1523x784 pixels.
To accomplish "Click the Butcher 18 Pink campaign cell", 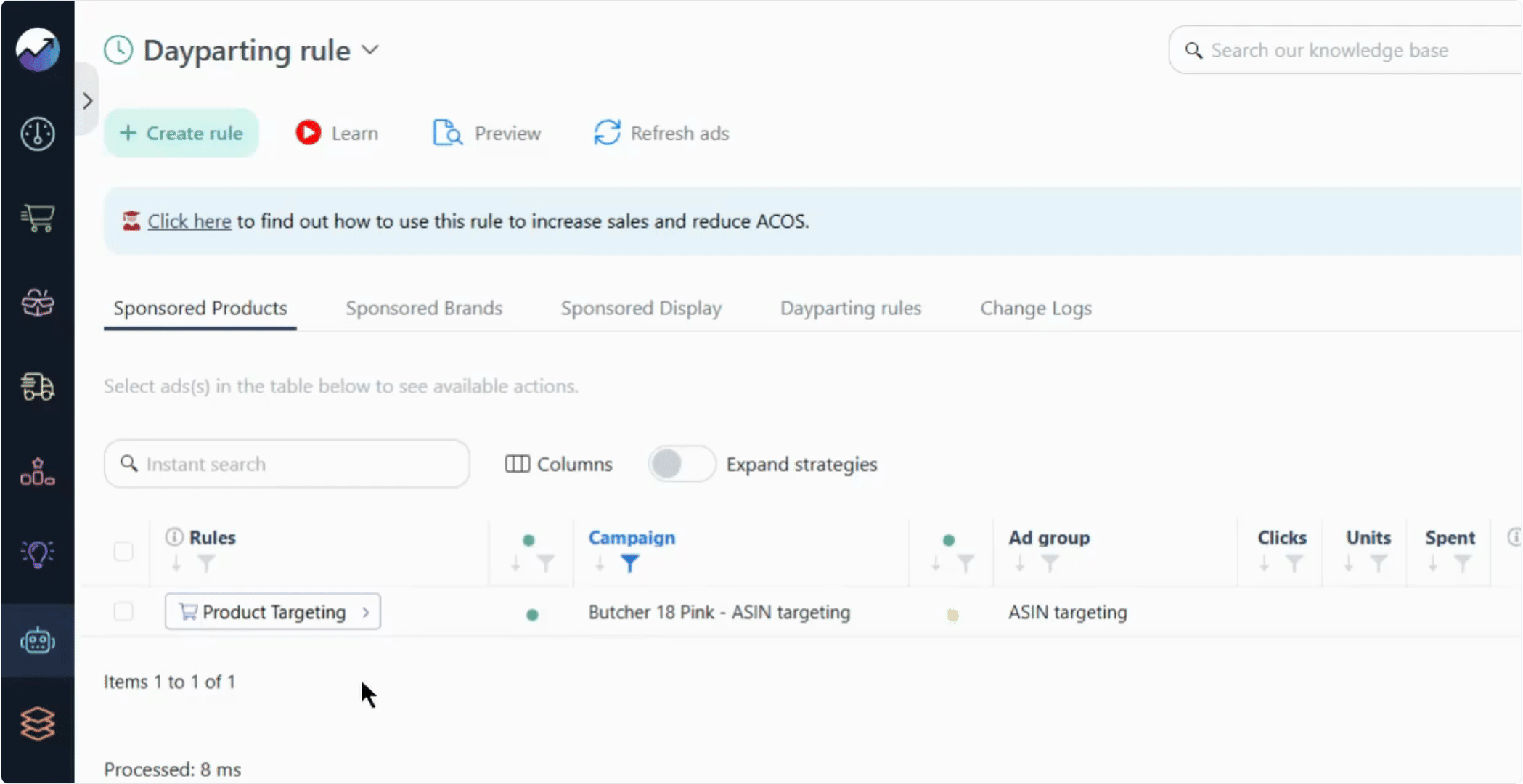I will pos(719,613).
